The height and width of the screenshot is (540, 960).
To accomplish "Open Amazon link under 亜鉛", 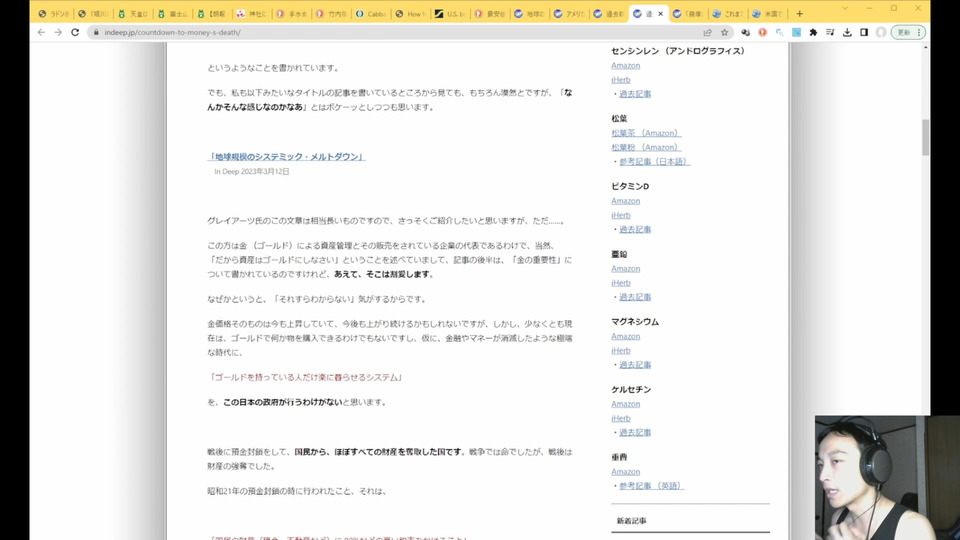I will point(625,269).
